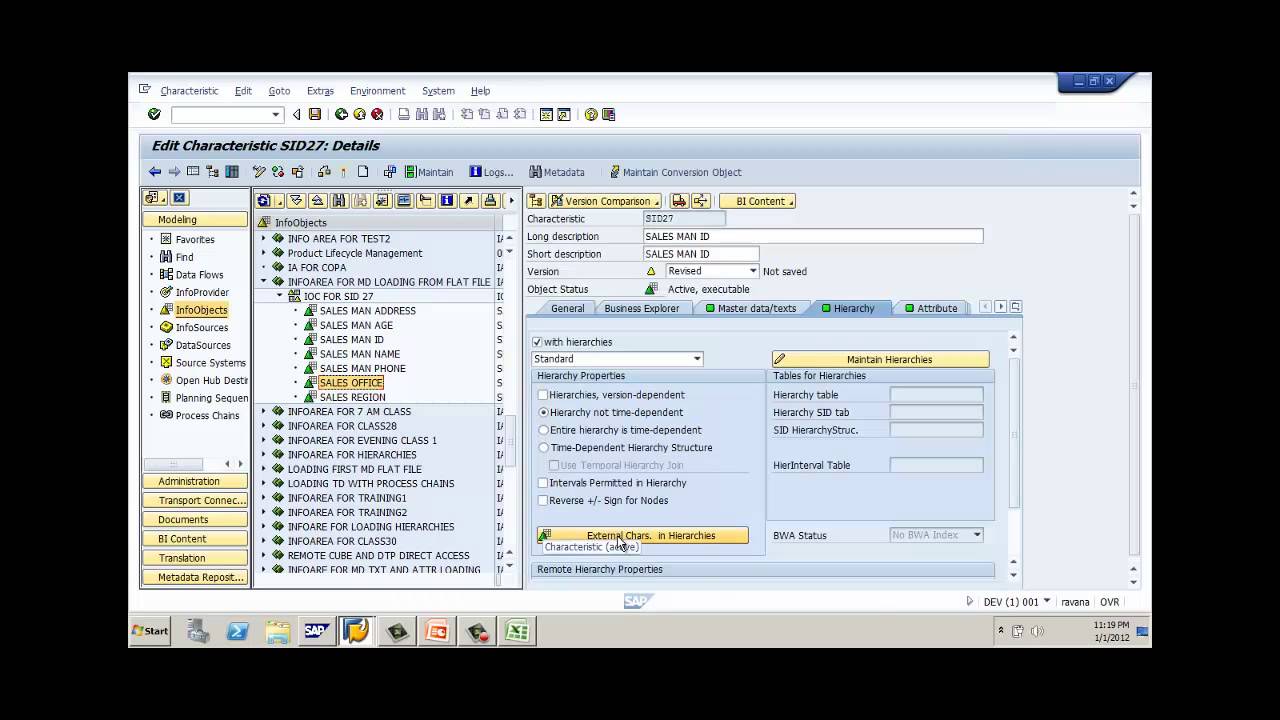The width and height of the screenshot is (1280, 720).
Task: Click the Maintain Hierarchies button
Action: click(x=881, y=359)
